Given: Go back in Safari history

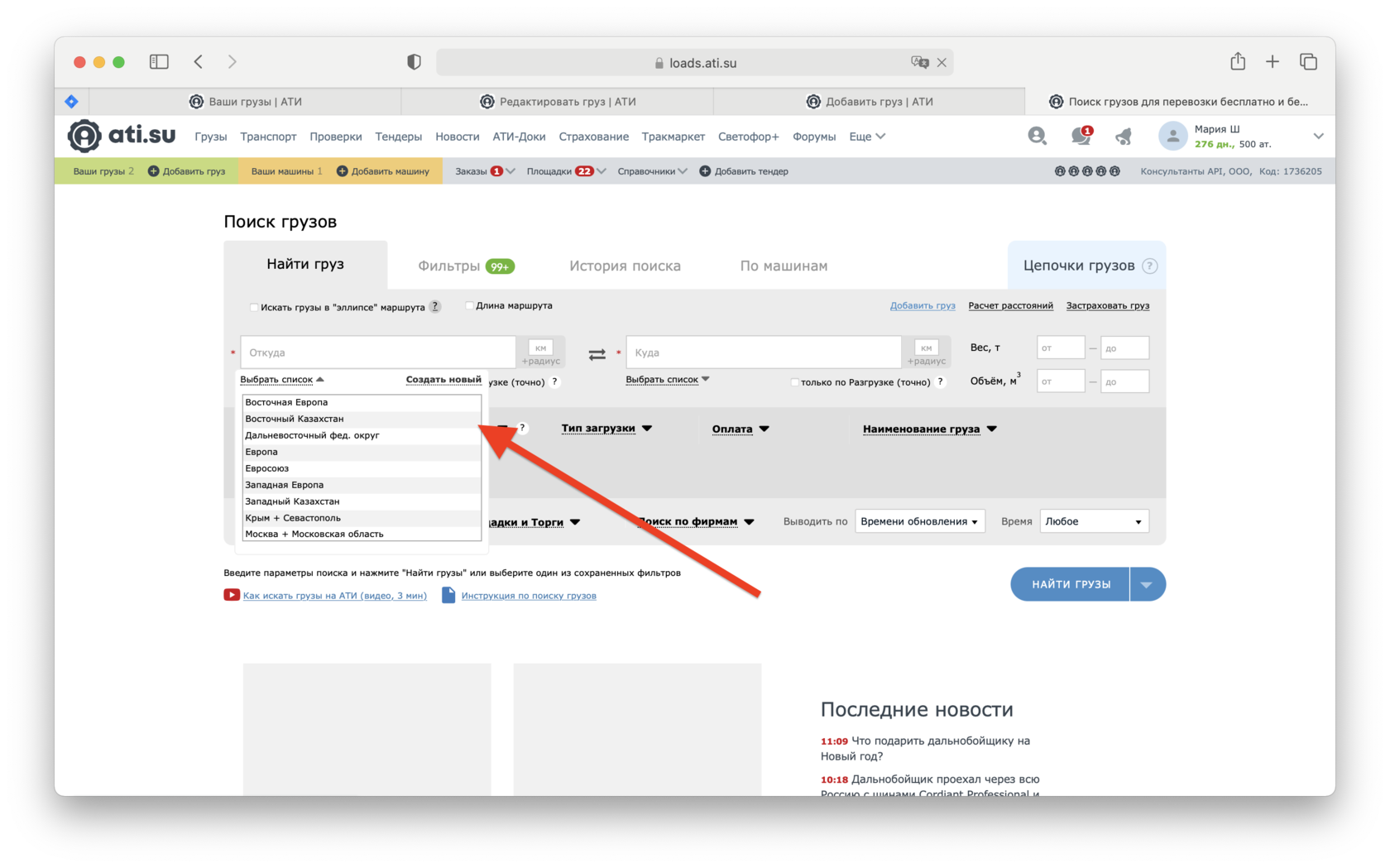Looking at the screenshot, I should [199, 62].
